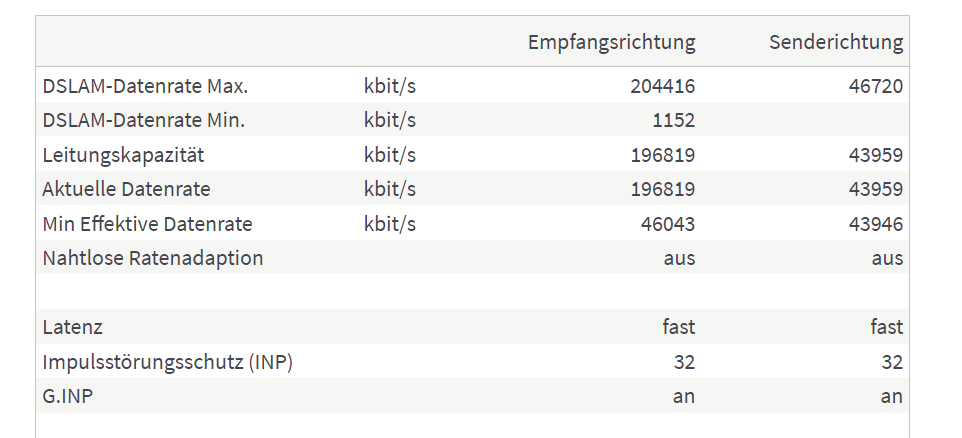Select the Min Effektive Datenrate label
The width and height of the screenshot is (962, 438).
pos(147,224)
